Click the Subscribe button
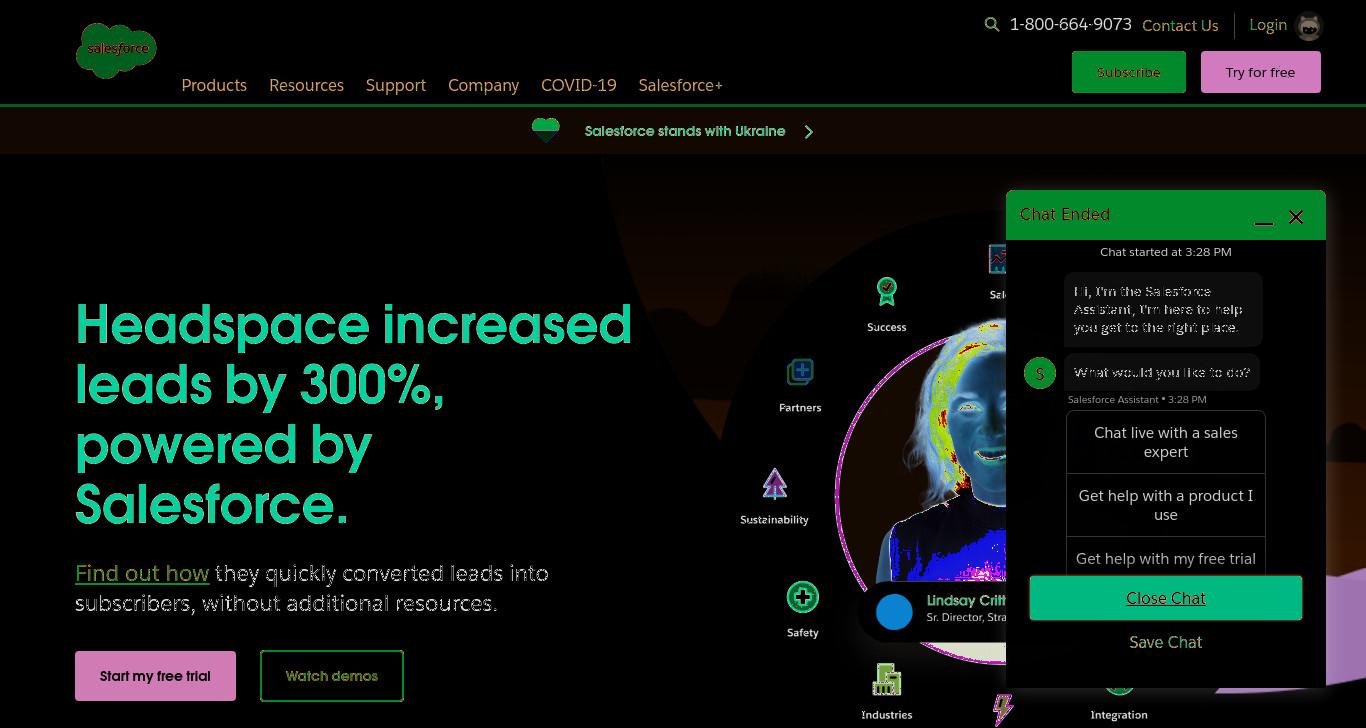This screenshot has width=1366, height=728. [1129, 72]
